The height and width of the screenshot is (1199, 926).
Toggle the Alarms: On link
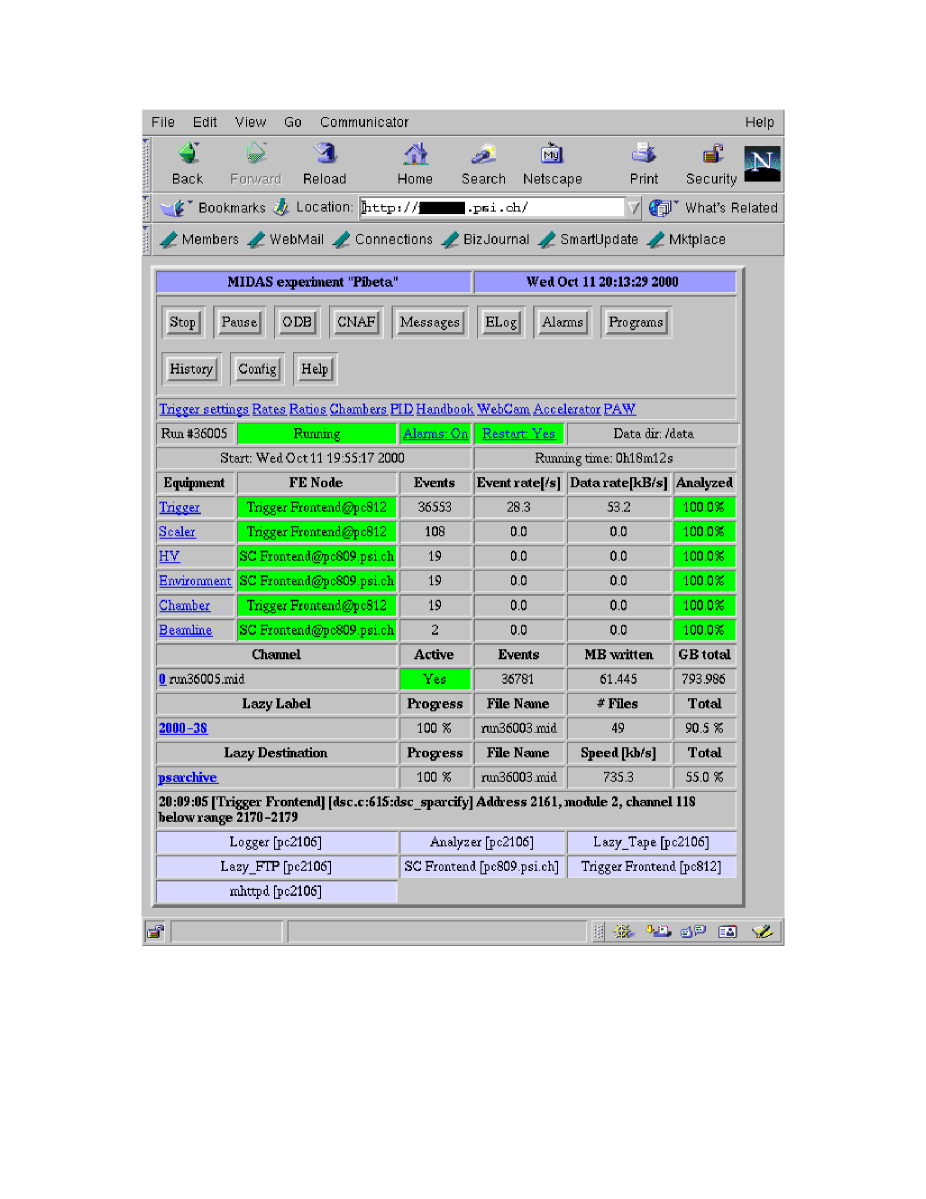(x=435, y=434)
